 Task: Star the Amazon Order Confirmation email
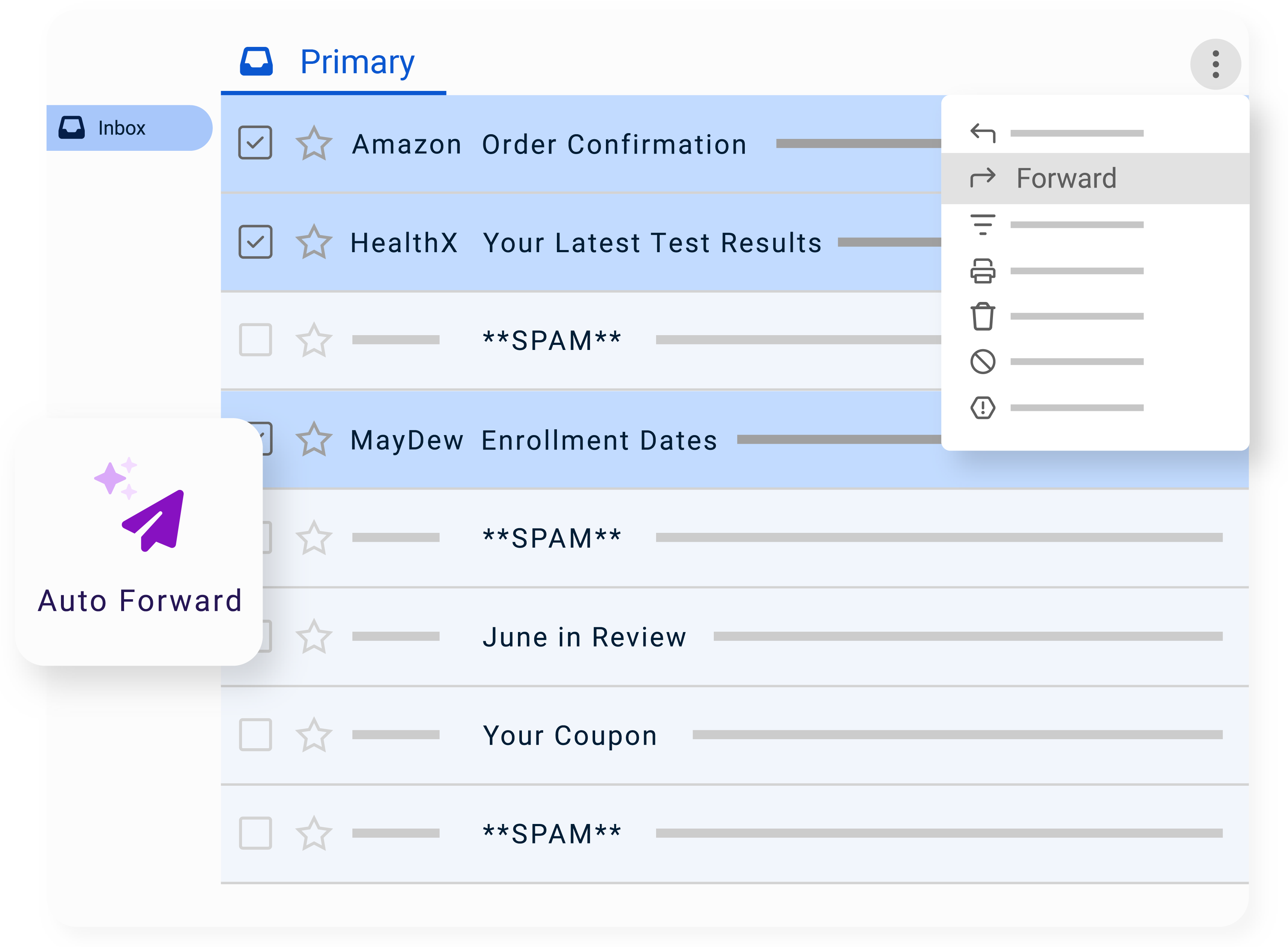(x=314, y=143)
